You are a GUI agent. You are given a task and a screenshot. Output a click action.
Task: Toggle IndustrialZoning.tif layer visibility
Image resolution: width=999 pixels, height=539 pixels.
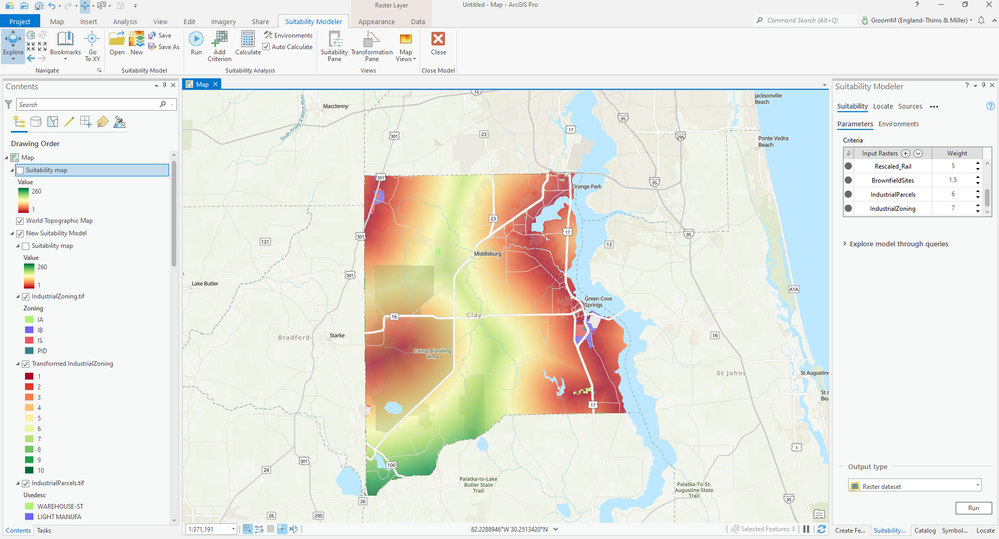(x=27, y=297)
